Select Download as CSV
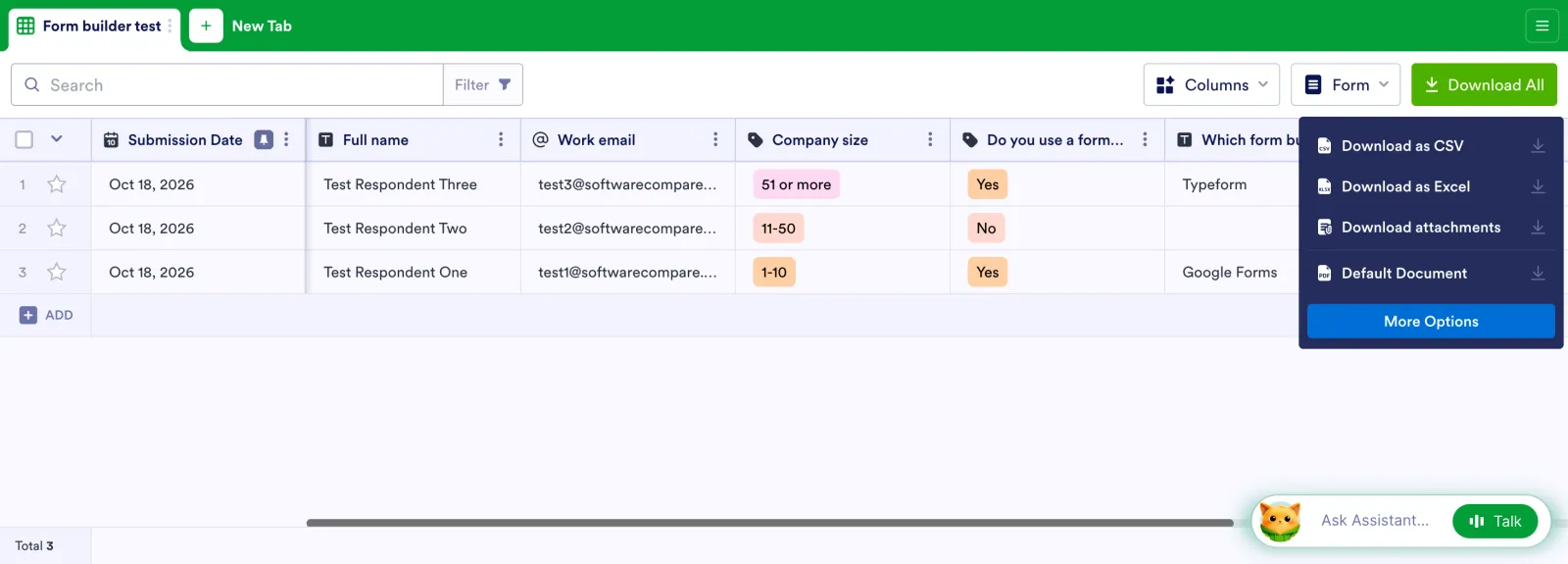Image resolution: width=1568 pixels, height=564 pixels. (1431, 145)
